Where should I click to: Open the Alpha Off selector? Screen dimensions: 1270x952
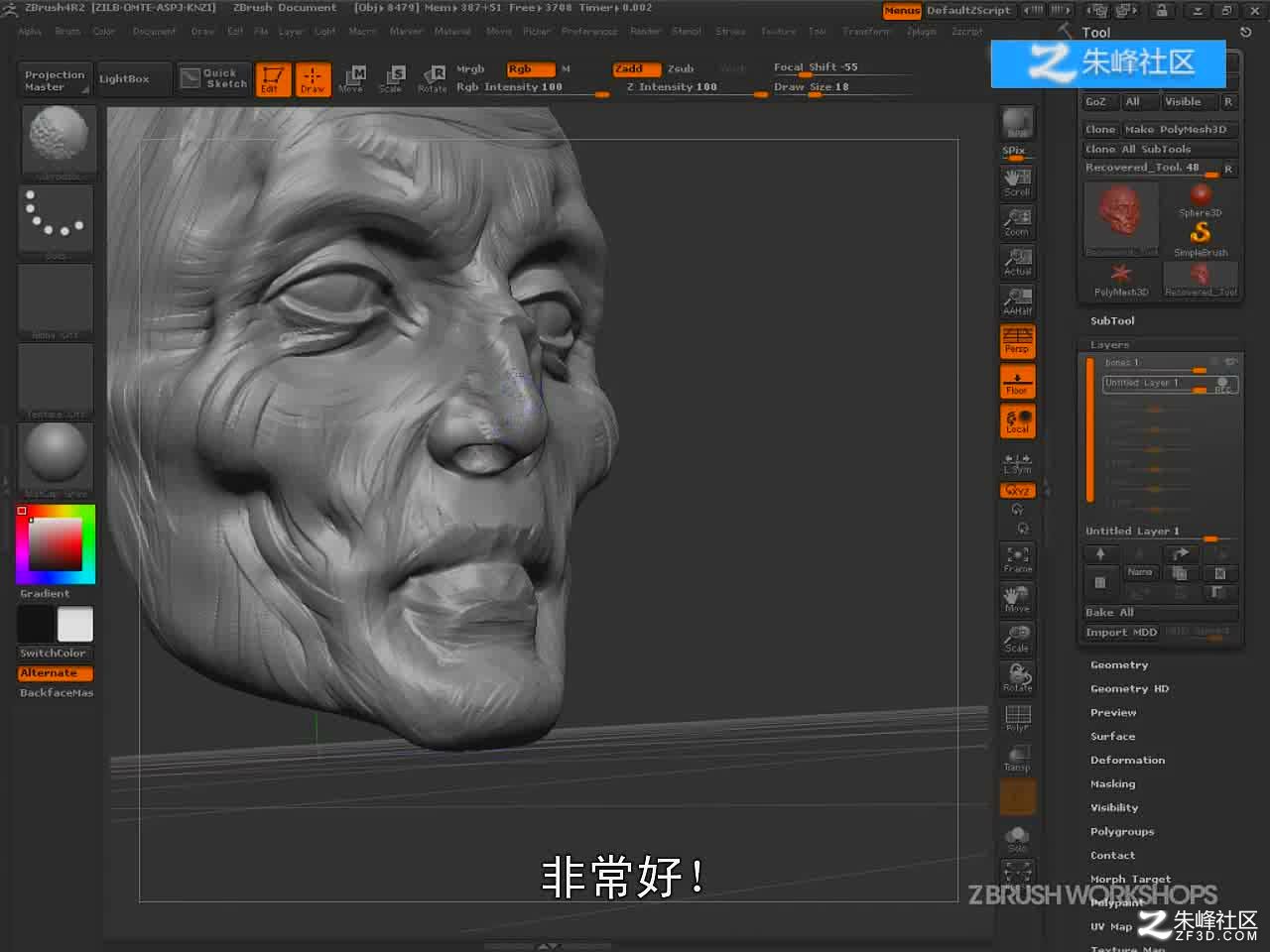[x=57, y=301]
